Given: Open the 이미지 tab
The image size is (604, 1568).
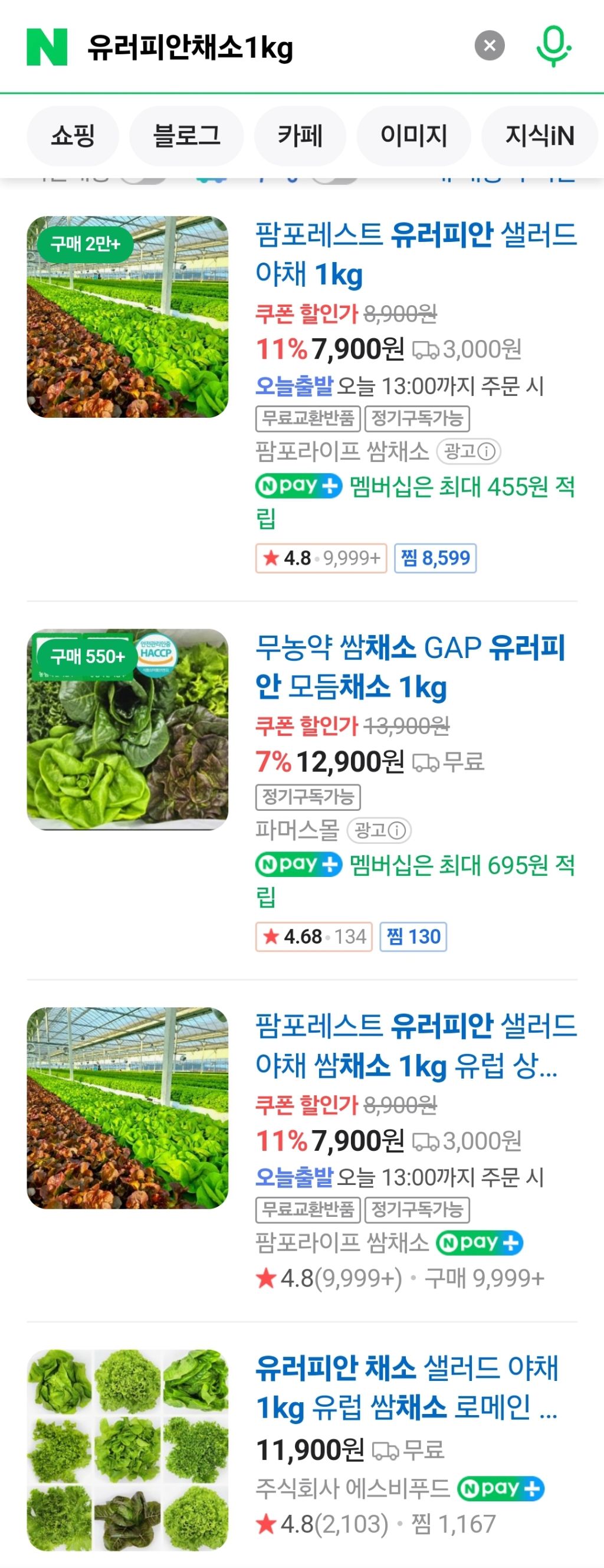Looking at the screenshot, I should pos(414,136).
